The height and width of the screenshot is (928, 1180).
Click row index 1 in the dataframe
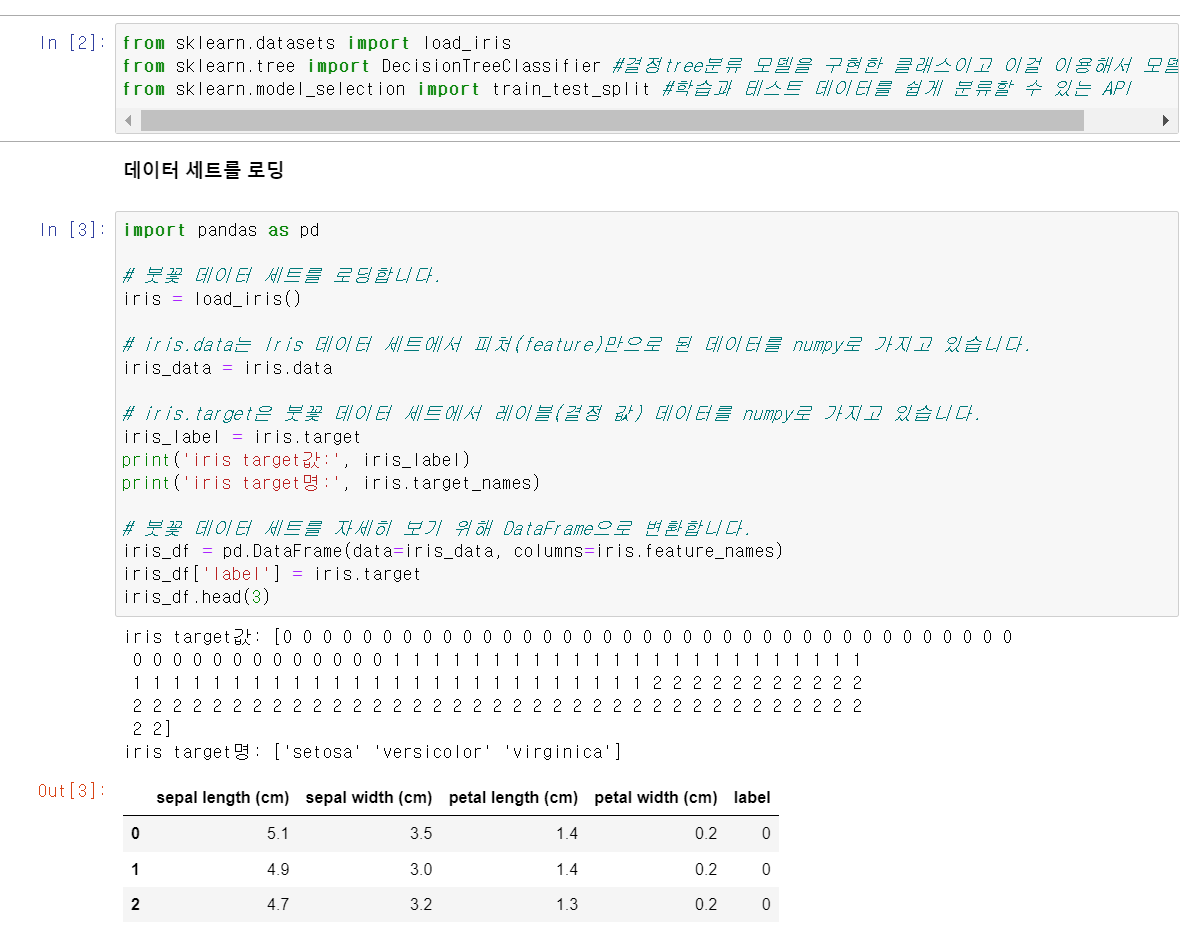pos(135,869)
